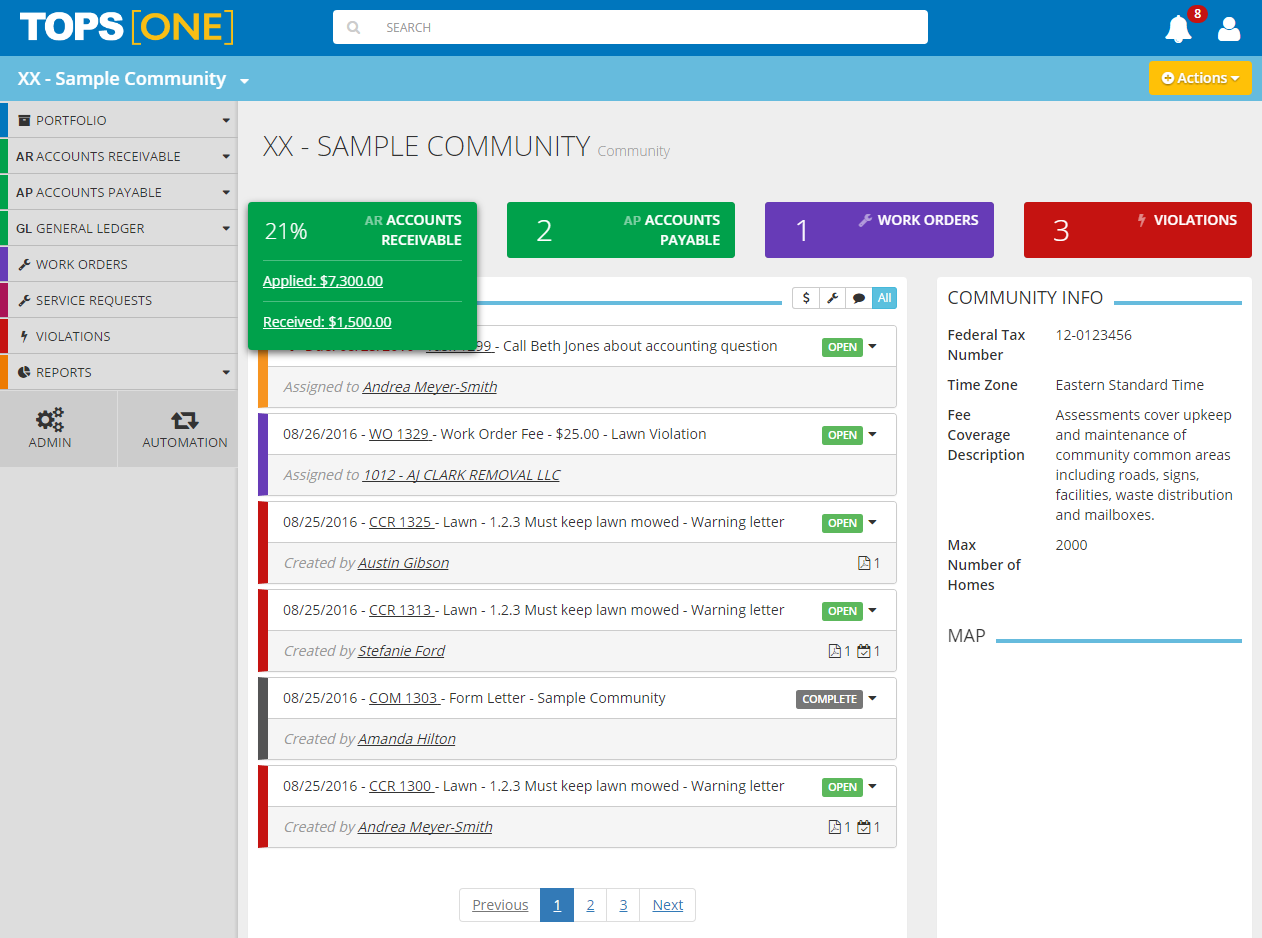Open the CCR 1325 link
Image resolution: width=1262 pixels, height=938 pixels.
(x=401, y=522)
